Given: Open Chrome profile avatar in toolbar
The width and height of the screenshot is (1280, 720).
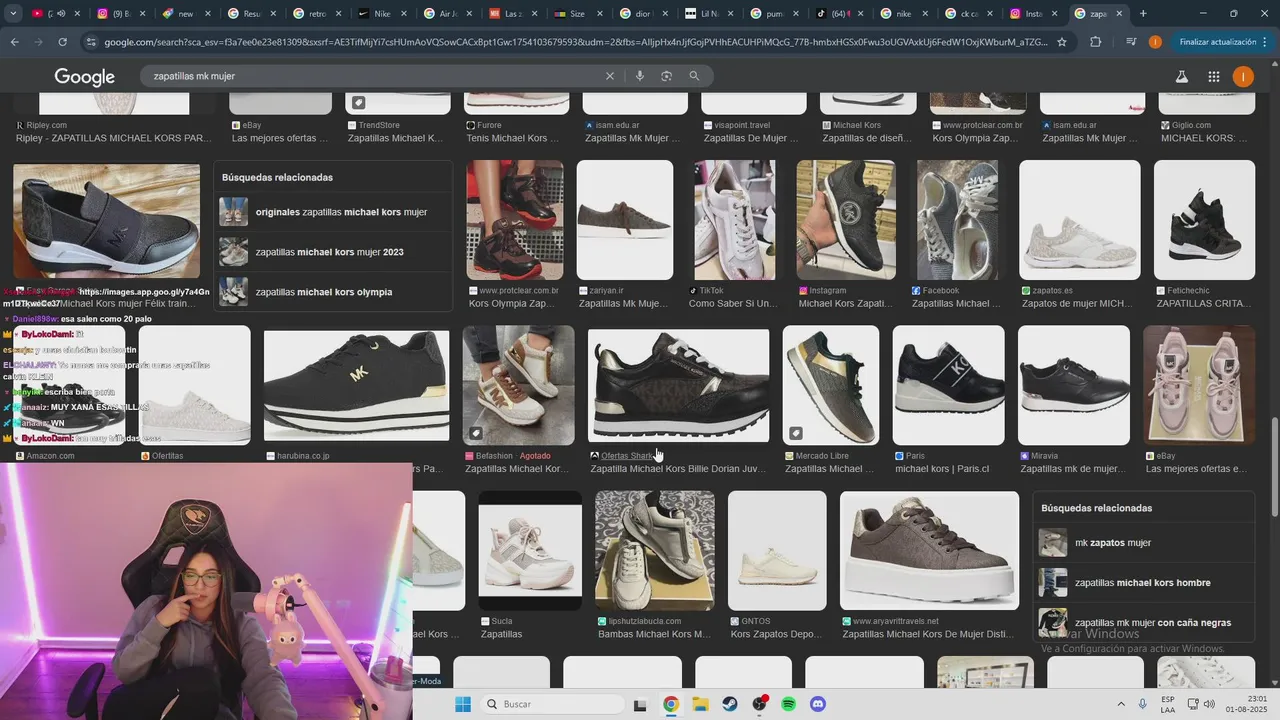Looking at the screenshot, I should point(1155,42).
